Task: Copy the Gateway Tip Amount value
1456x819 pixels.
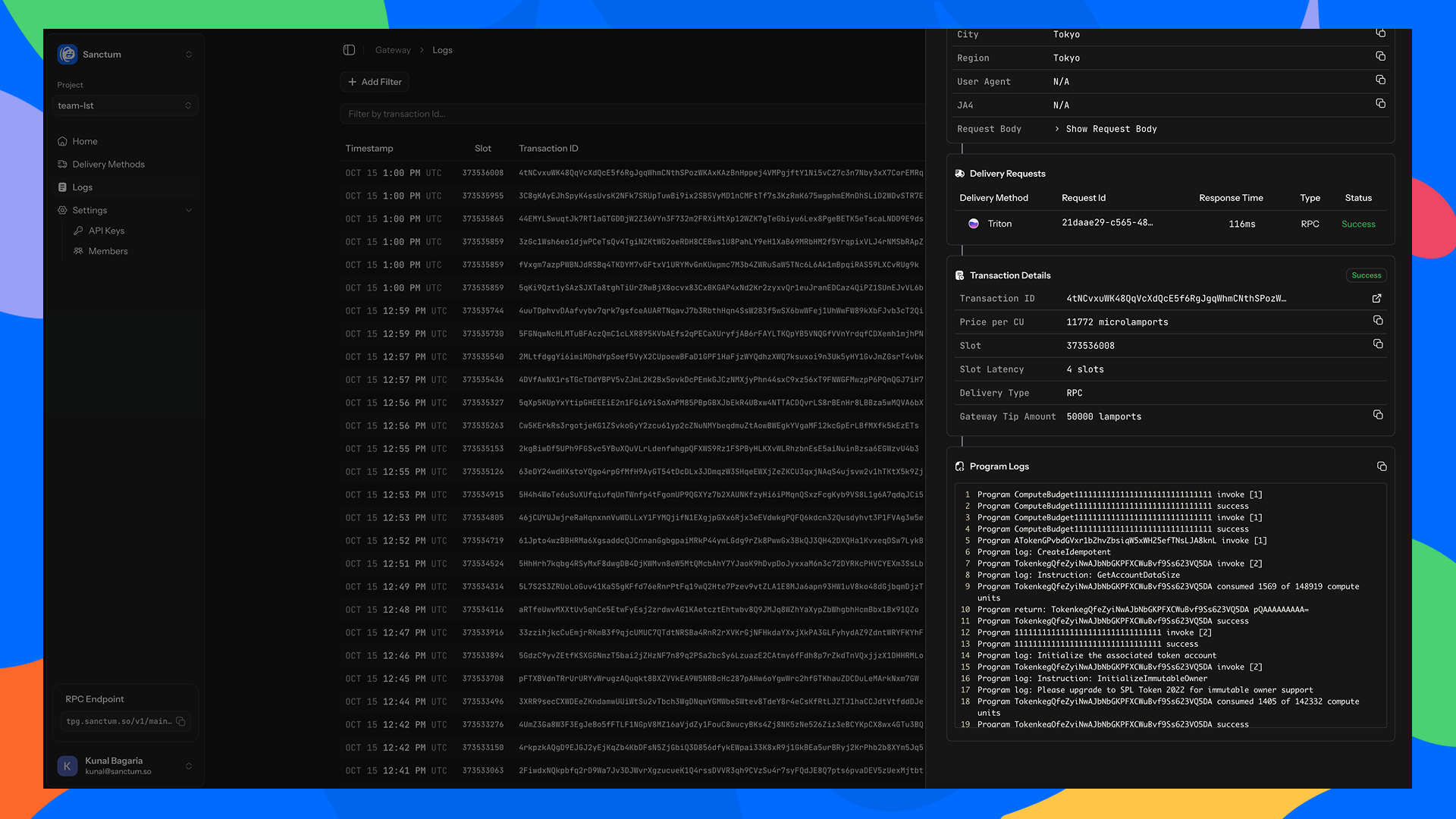Action: pos(1378,415)
